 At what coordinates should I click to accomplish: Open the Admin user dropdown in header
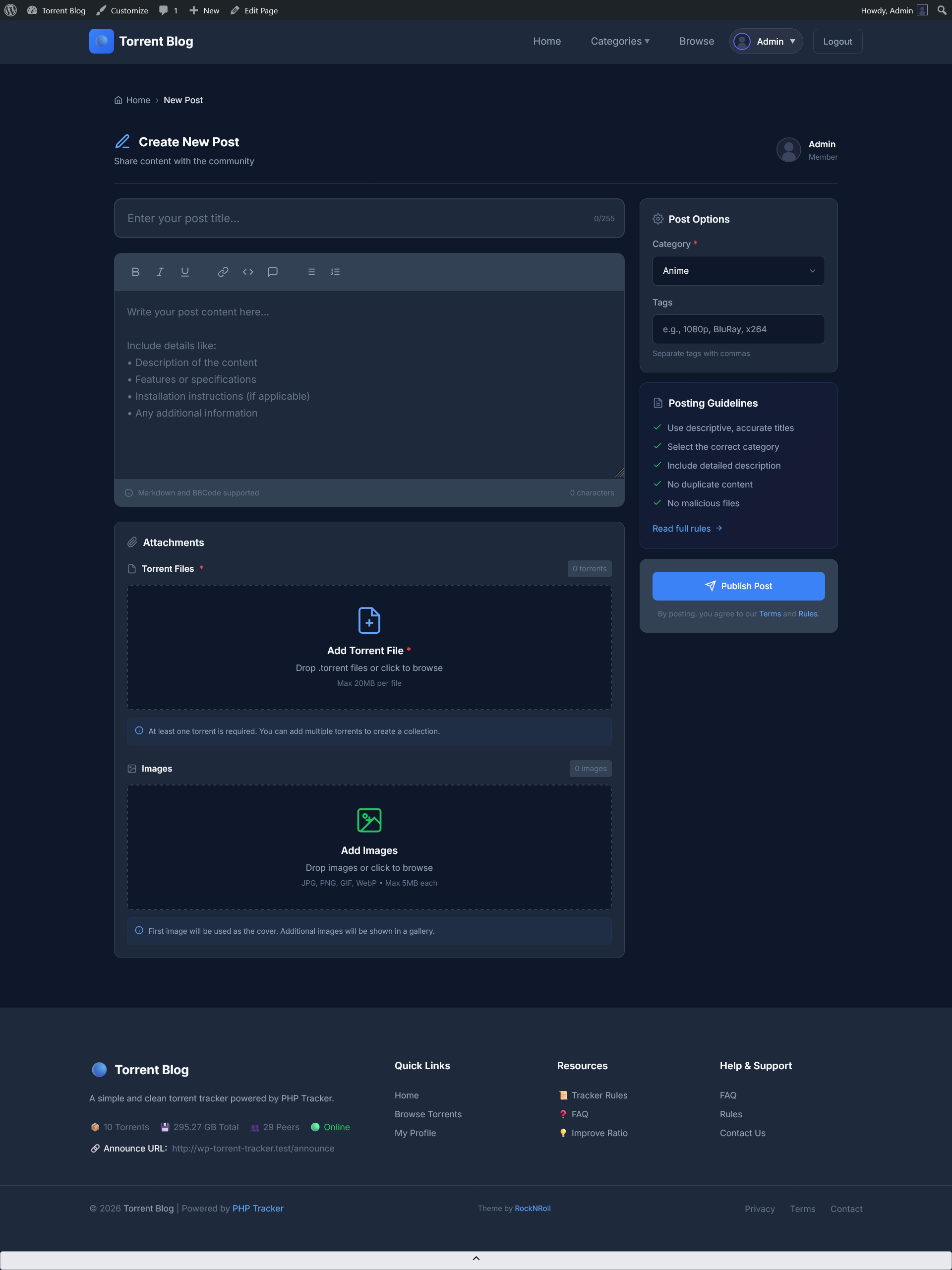(766, 41)
